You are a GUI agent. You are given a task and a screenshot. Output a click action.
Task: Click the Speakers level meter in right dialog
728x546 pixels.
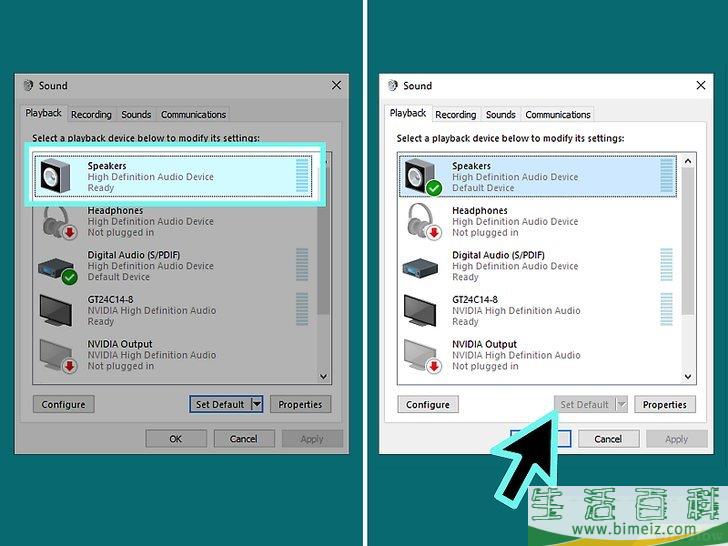(667, 176)
